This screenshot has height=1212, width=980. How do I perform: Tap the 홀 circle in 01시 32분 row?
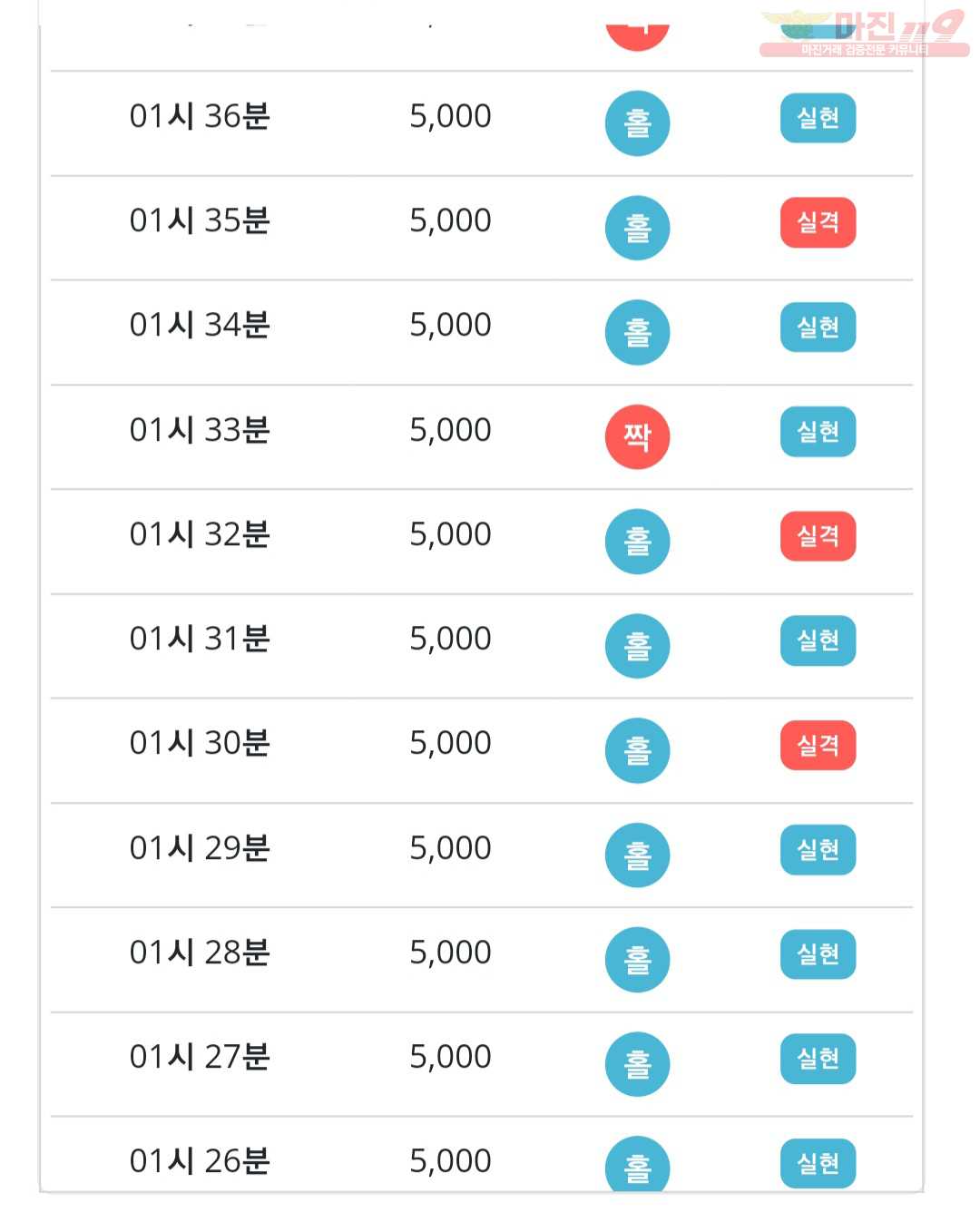click(x=637, y=542)
